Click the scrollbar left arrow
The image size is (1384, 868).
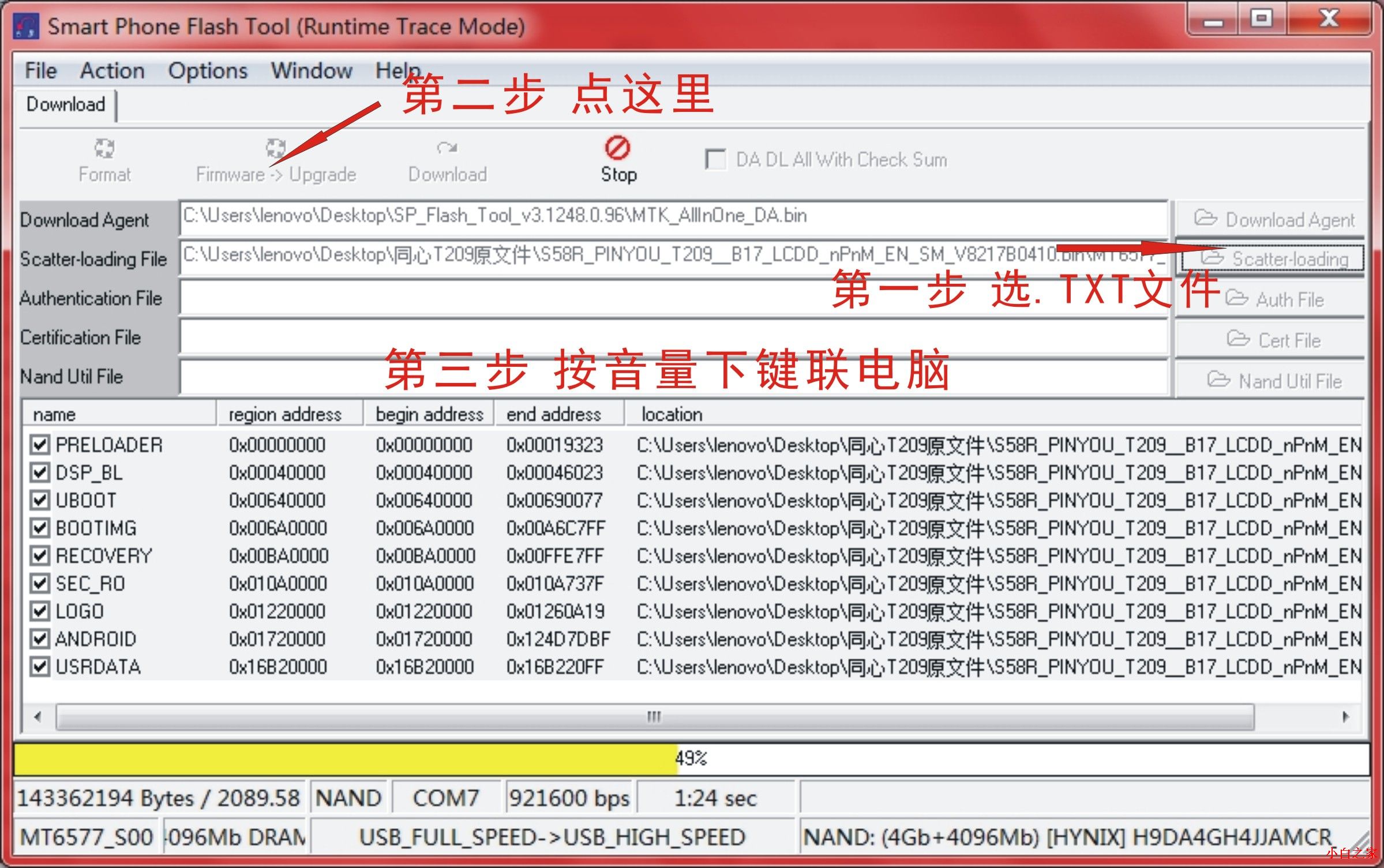coord(38,717)
